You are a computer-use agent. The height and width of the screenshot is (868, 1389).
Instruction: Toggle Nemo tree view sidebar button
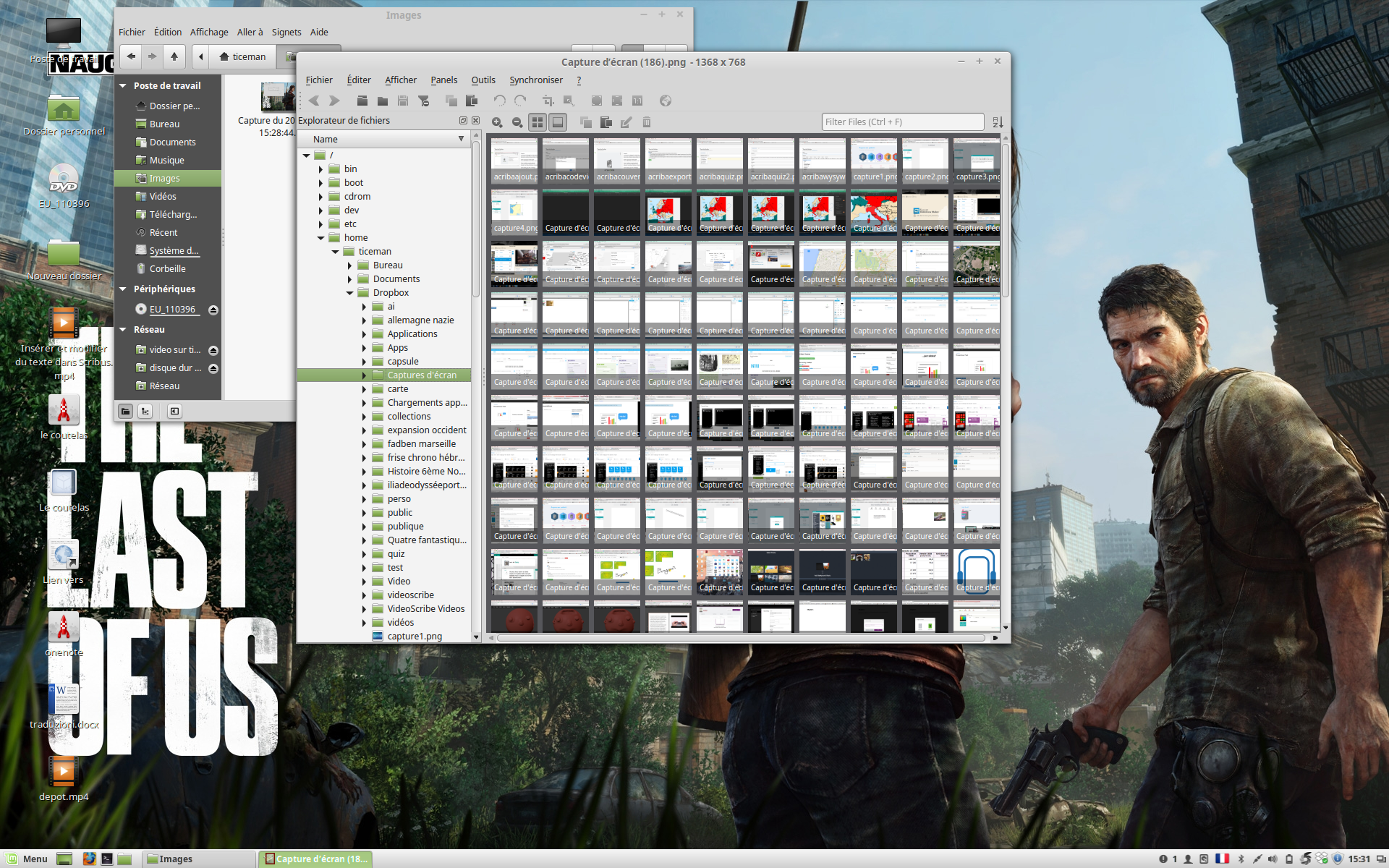tap(145, 411)
